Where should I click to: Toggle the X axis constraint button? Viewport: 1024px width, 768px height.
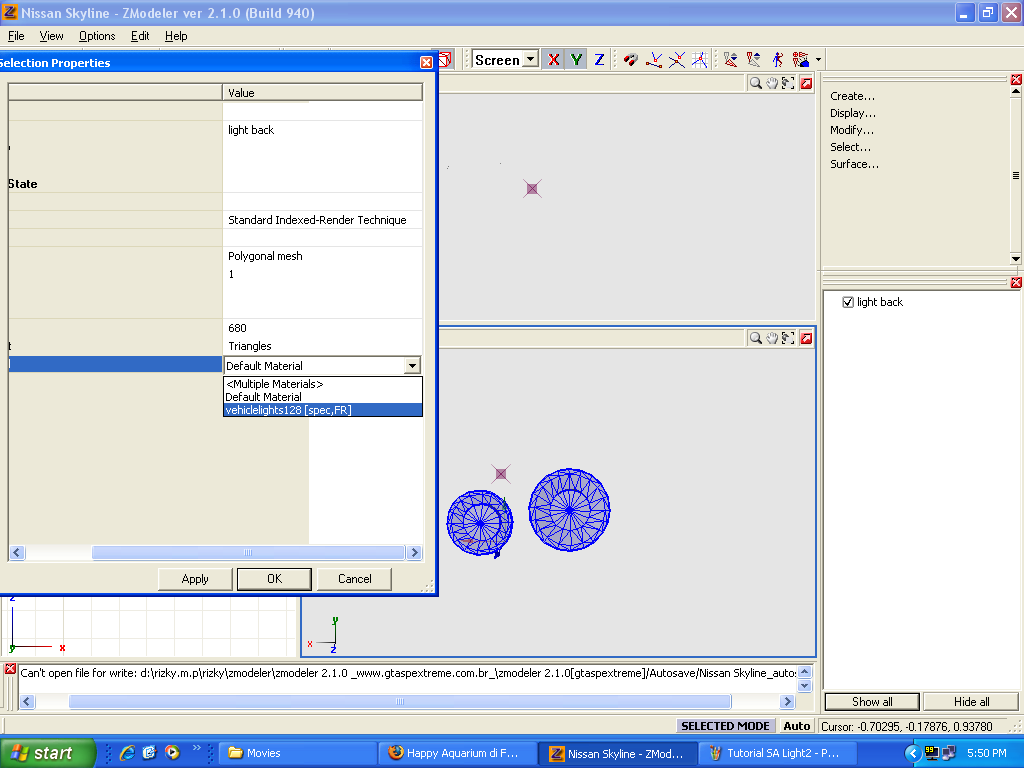[554, 60]
